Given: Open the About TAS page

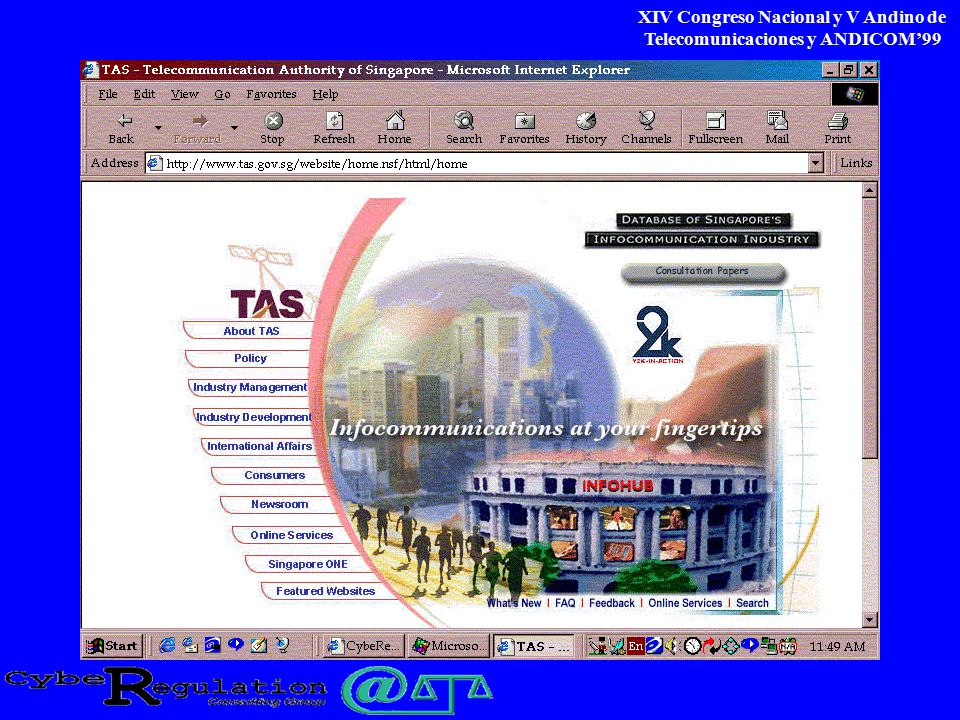Looking at the screenshot, I should coord(251,331).
